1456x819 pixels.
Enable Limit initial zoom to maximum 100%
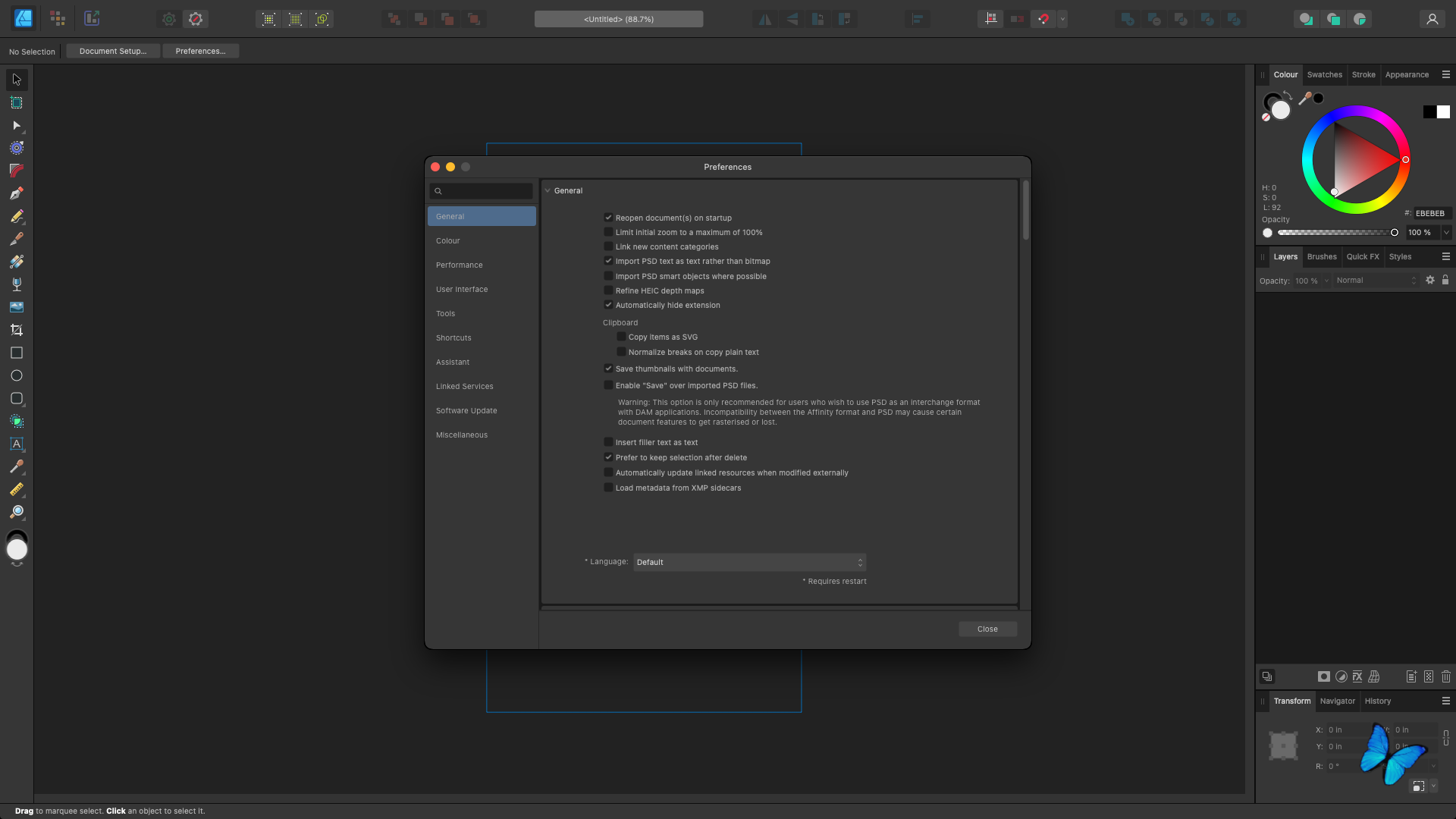point(608,232)
